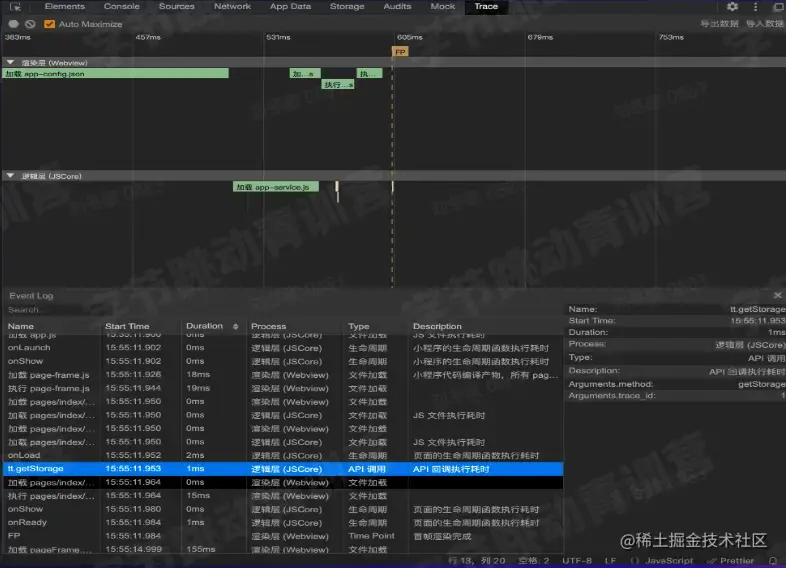Click the Description column header
This screenshot has height=568, width=786.
click(x=437, y=326)
